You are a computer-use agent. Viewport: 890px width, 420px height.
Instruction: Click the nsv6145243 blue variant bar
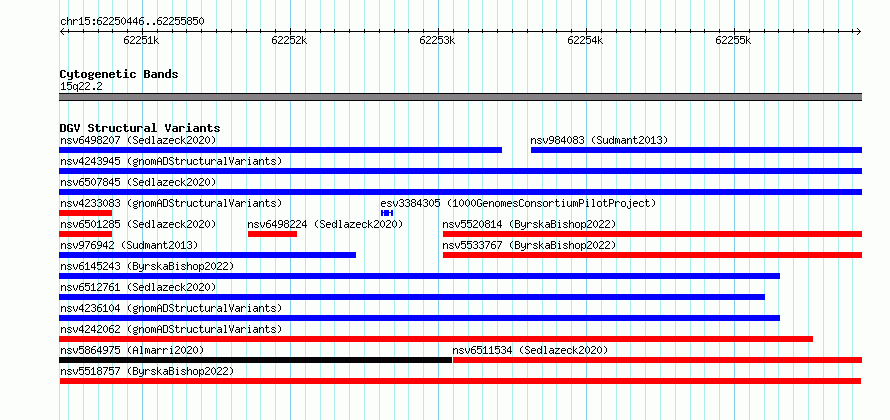click(419, 276)
